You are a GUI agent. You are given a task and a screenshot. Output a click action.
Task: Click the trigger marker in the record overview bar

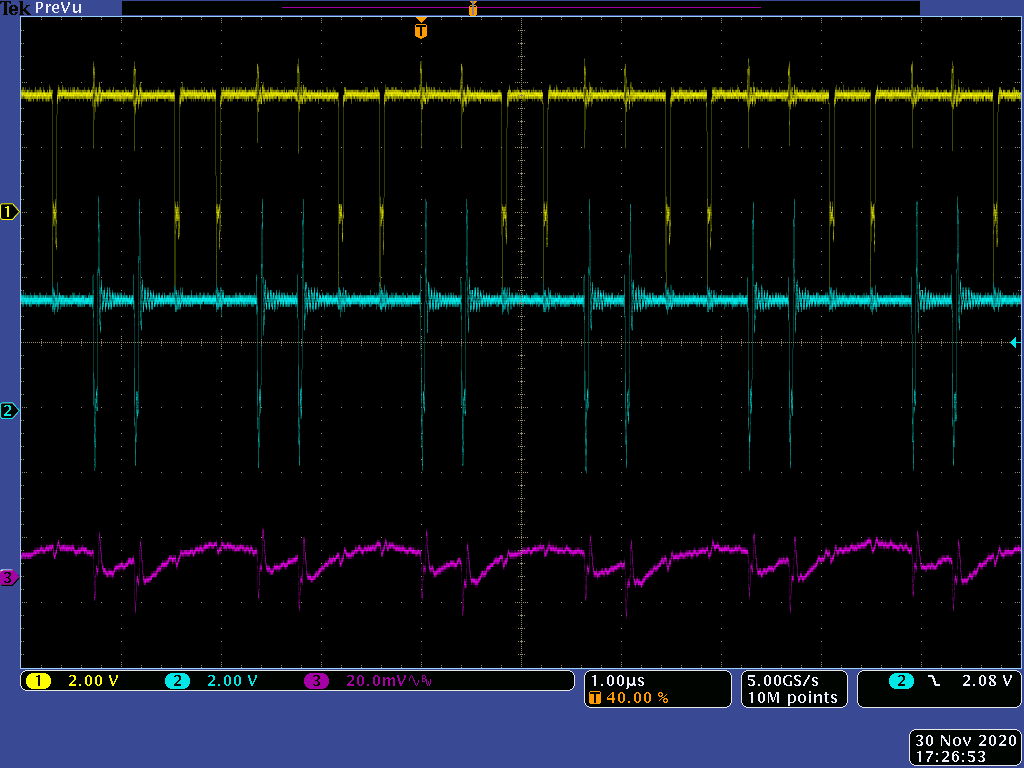[x=473, y=8]
